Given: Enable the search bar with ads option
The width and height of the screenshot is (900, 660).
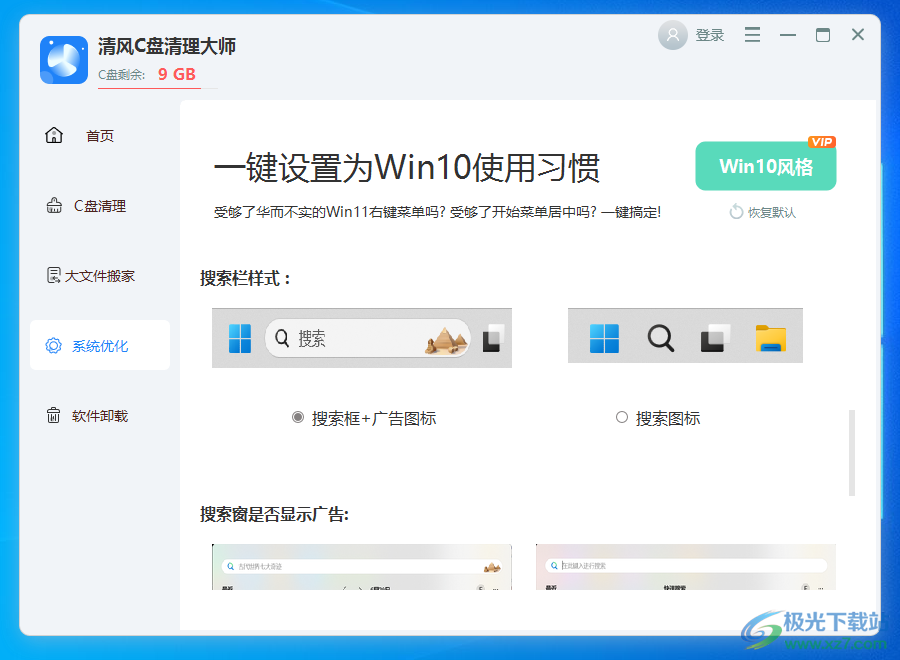Looking at the screenshot, I should coord(296,418).
